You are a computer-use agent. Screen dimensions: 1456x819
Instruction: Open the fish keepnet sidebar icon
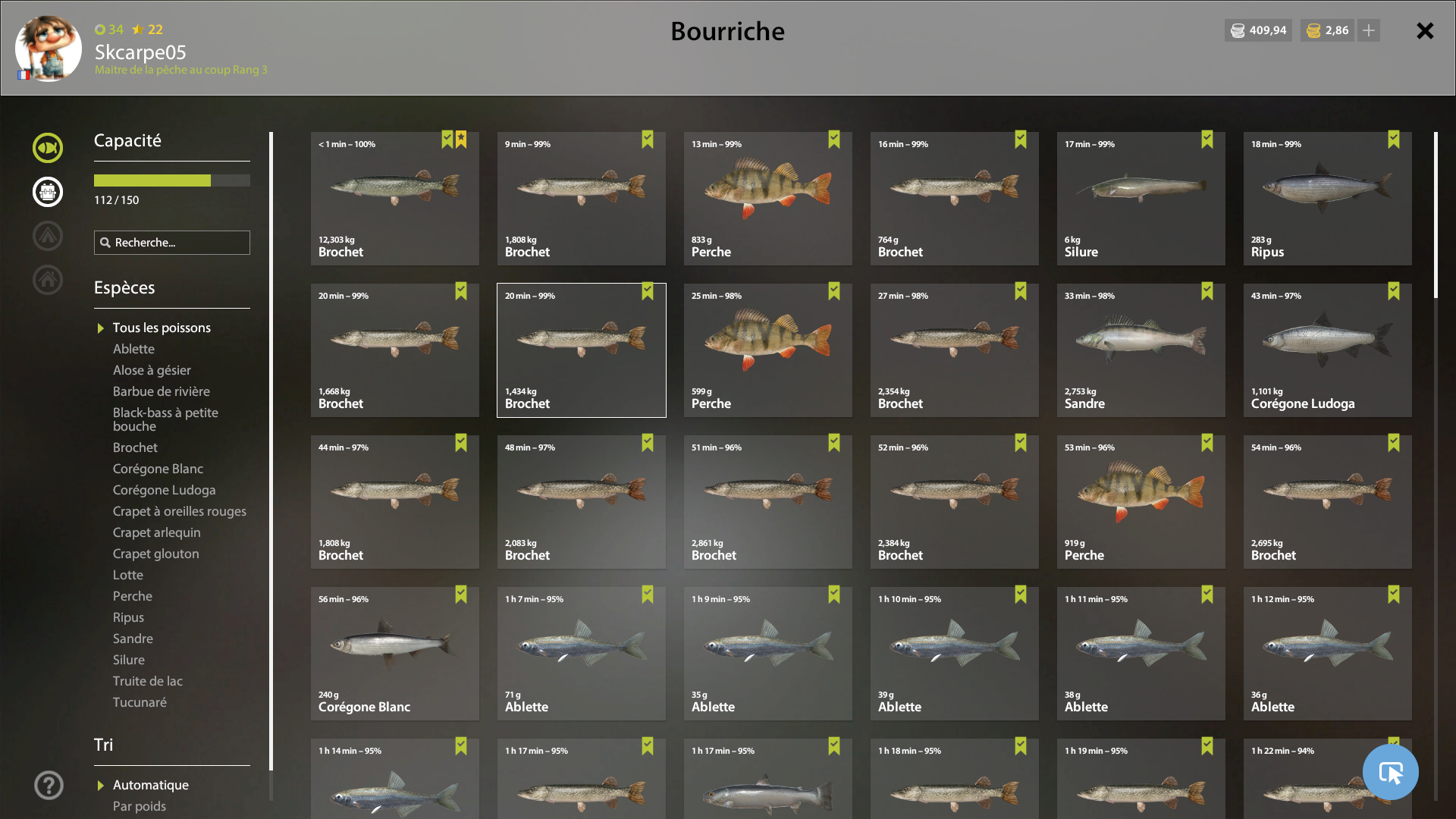(x=48, y=148)
